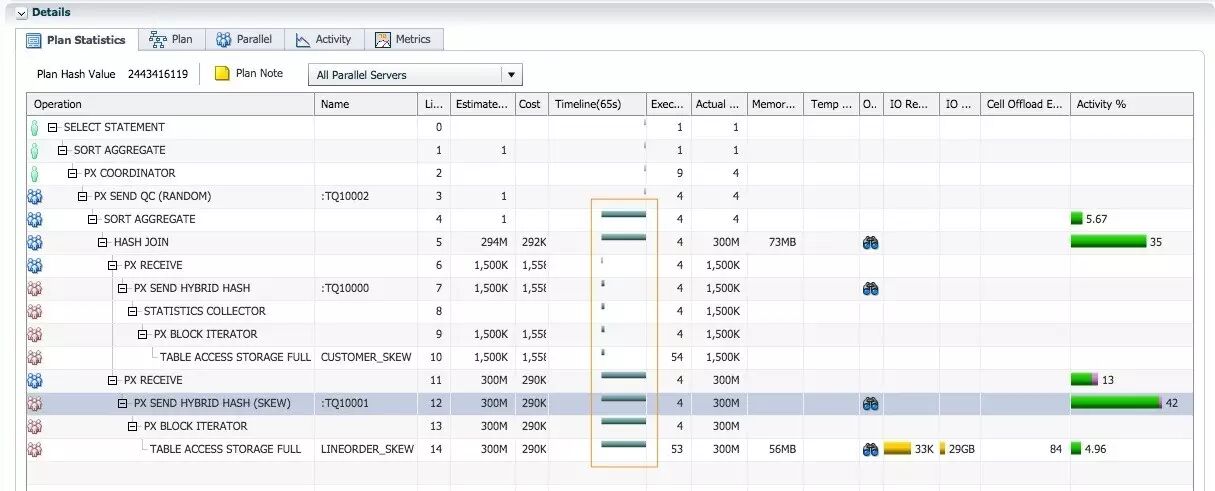Screen dimensions: 1215x491
Task: Sort by the Name column header
Action: pyautogui.click(x=366, y=104)
